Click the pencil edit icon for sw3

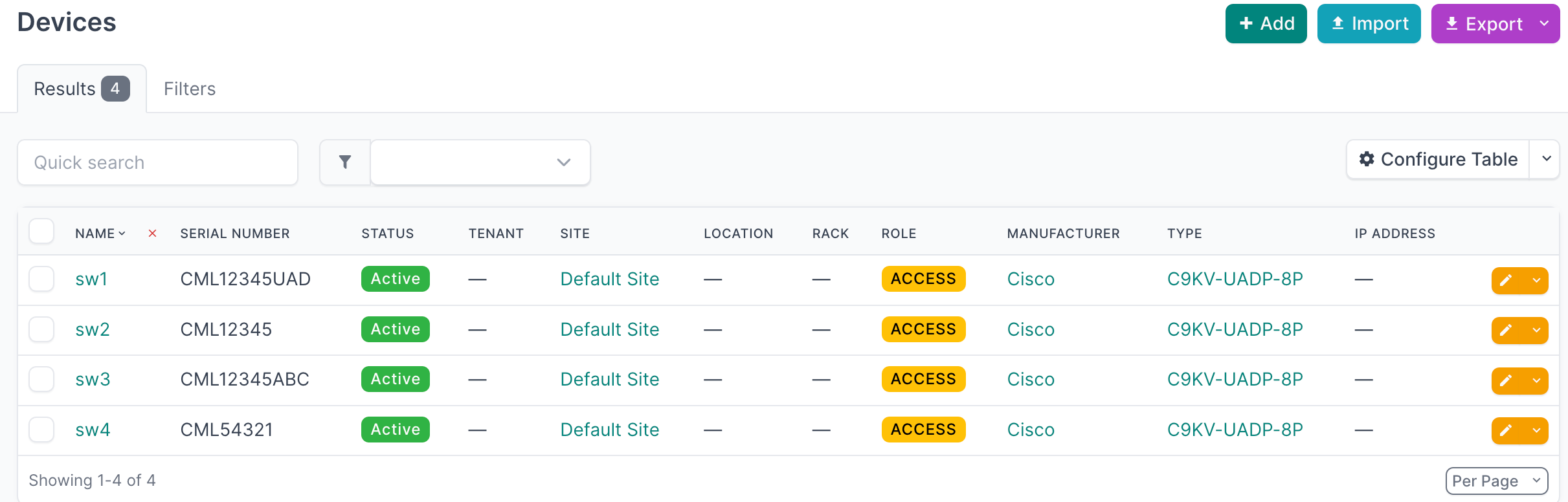pyautogui.click(x=1506, y=380)
